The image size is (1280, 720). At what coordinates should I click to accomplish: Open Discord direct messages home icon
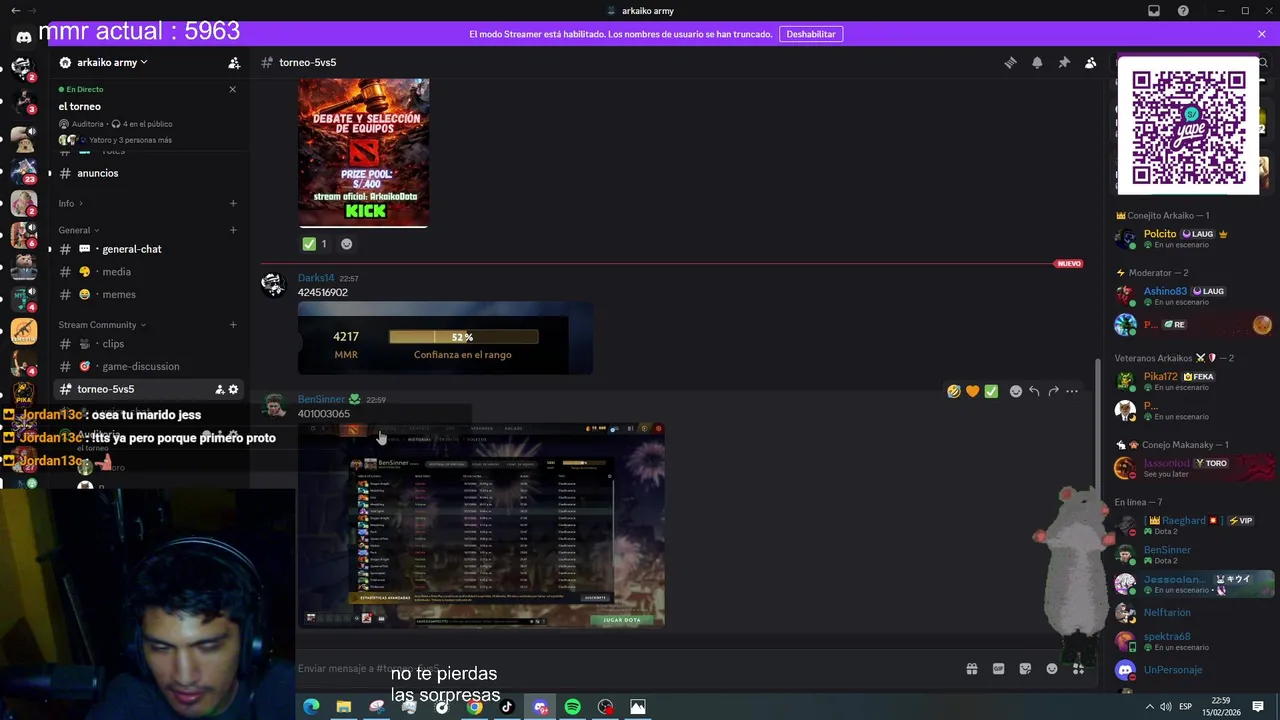pos(23,37)
